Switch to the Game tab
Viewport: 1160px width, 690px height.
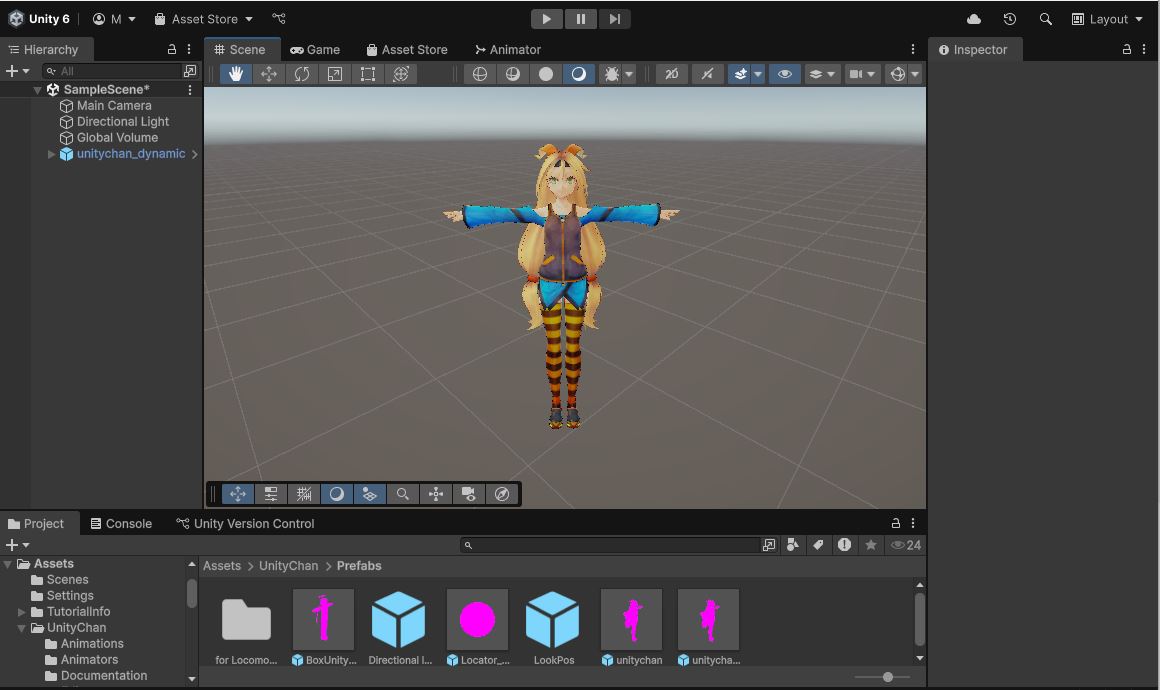315,50
